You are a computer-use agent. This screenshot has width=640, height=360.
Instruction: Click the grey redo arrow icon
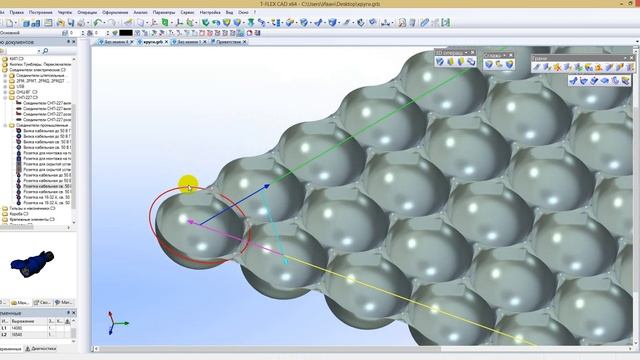111,23
